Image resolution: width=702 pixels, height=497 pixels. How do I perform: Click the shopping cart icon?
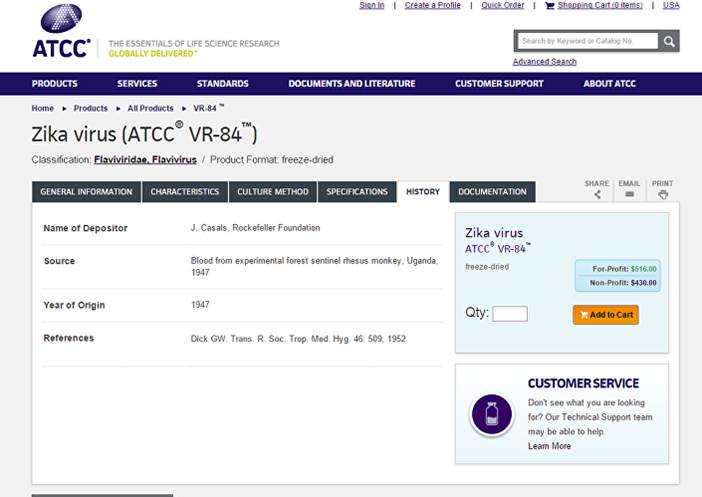pyautogui.click(x=549, y=5)
